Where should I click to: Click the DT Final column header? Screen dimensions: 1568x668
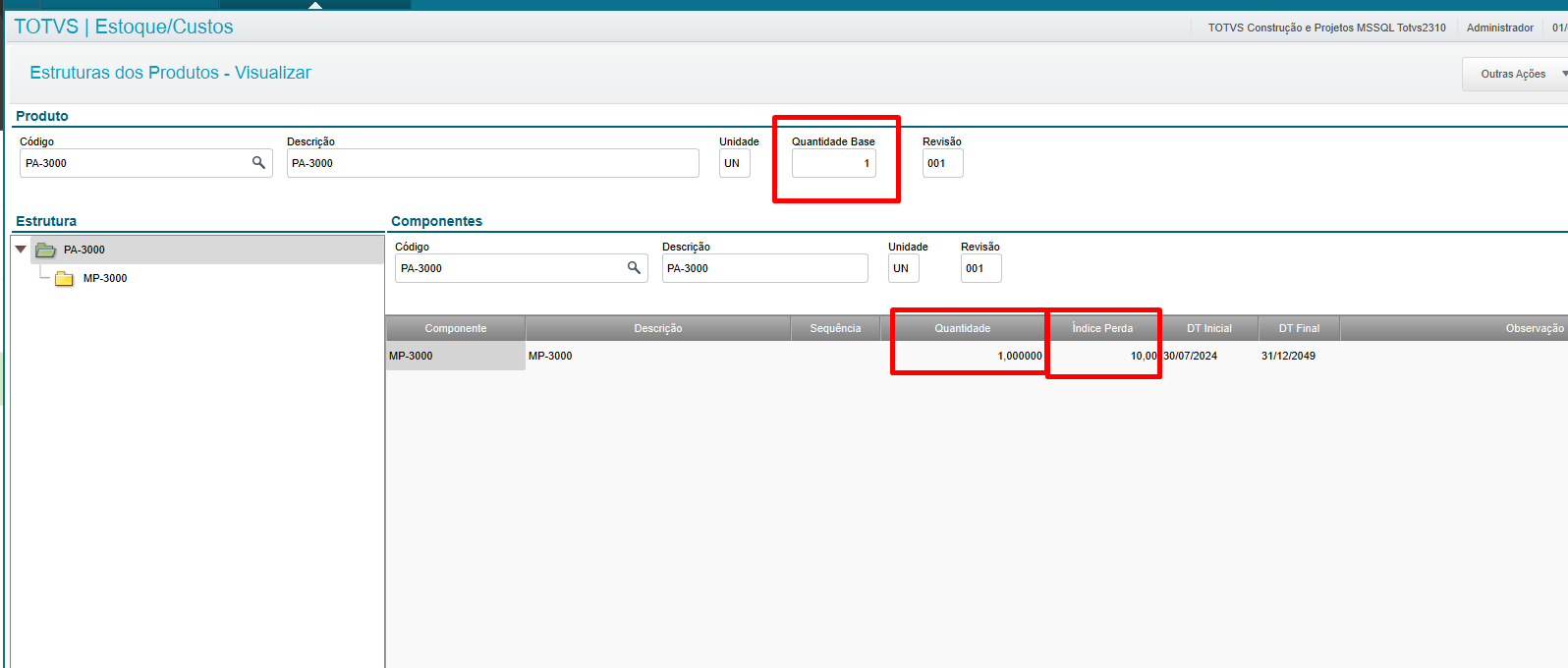tap(1299, 328)
